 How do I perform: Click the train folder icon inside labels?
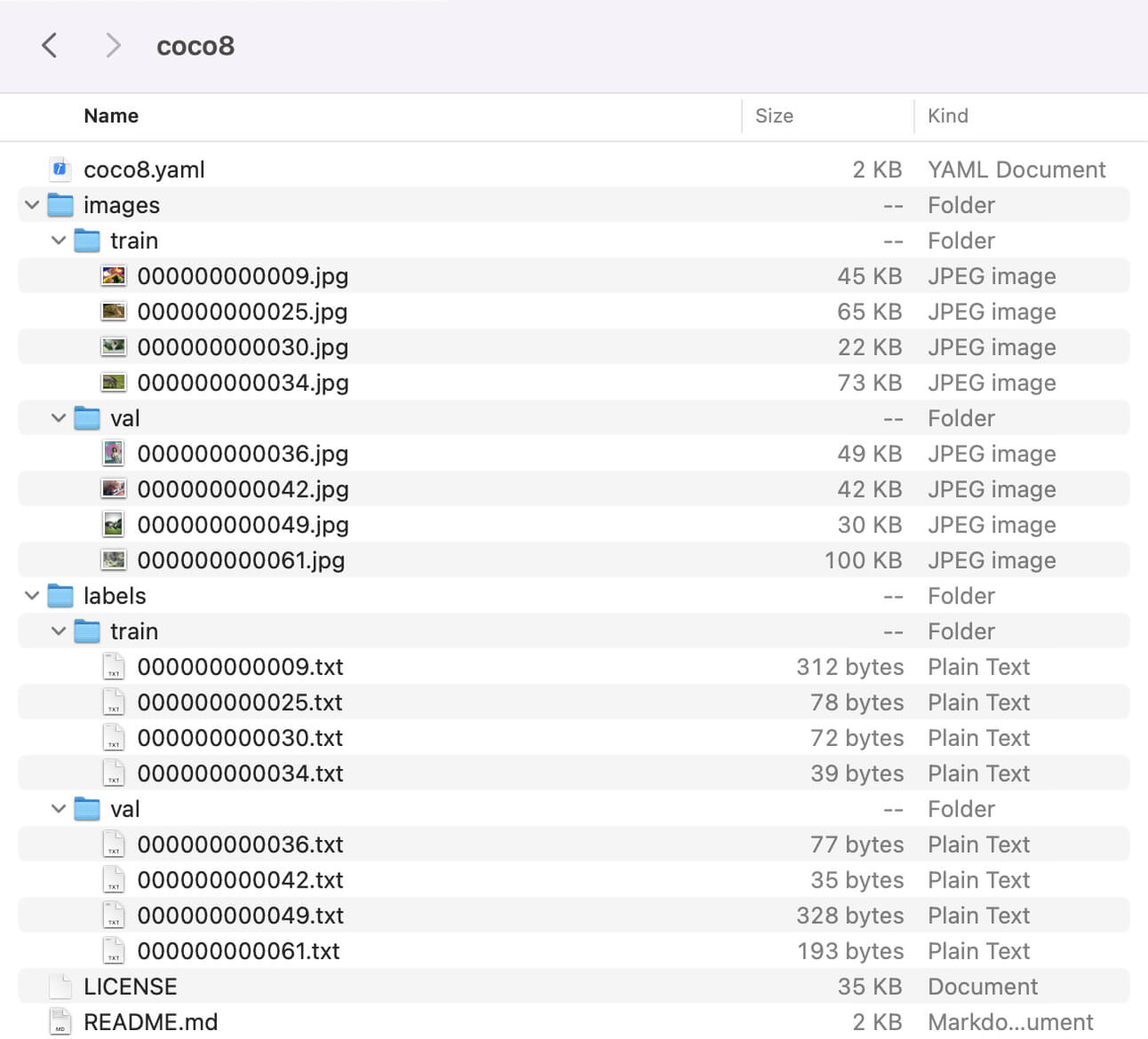point(87,631)
